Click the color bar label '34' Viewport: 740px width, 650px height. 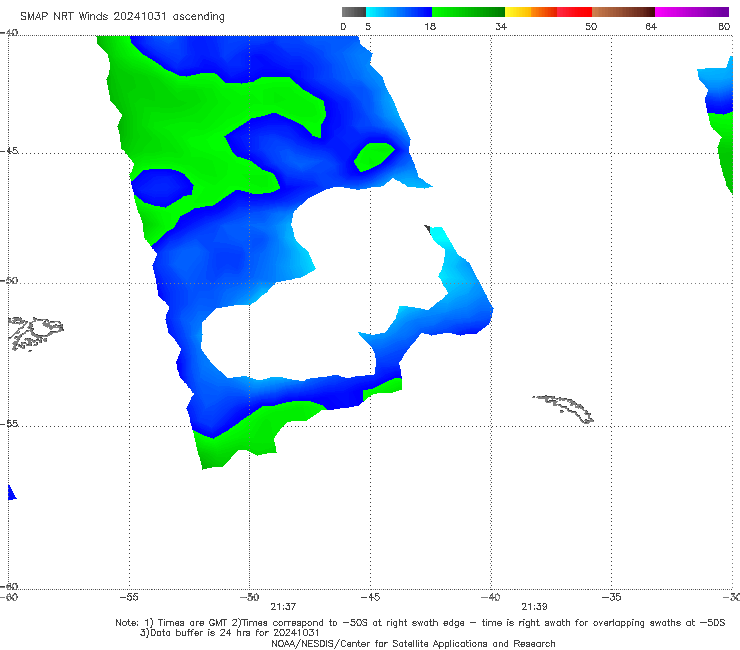click(x=501, y=27)
